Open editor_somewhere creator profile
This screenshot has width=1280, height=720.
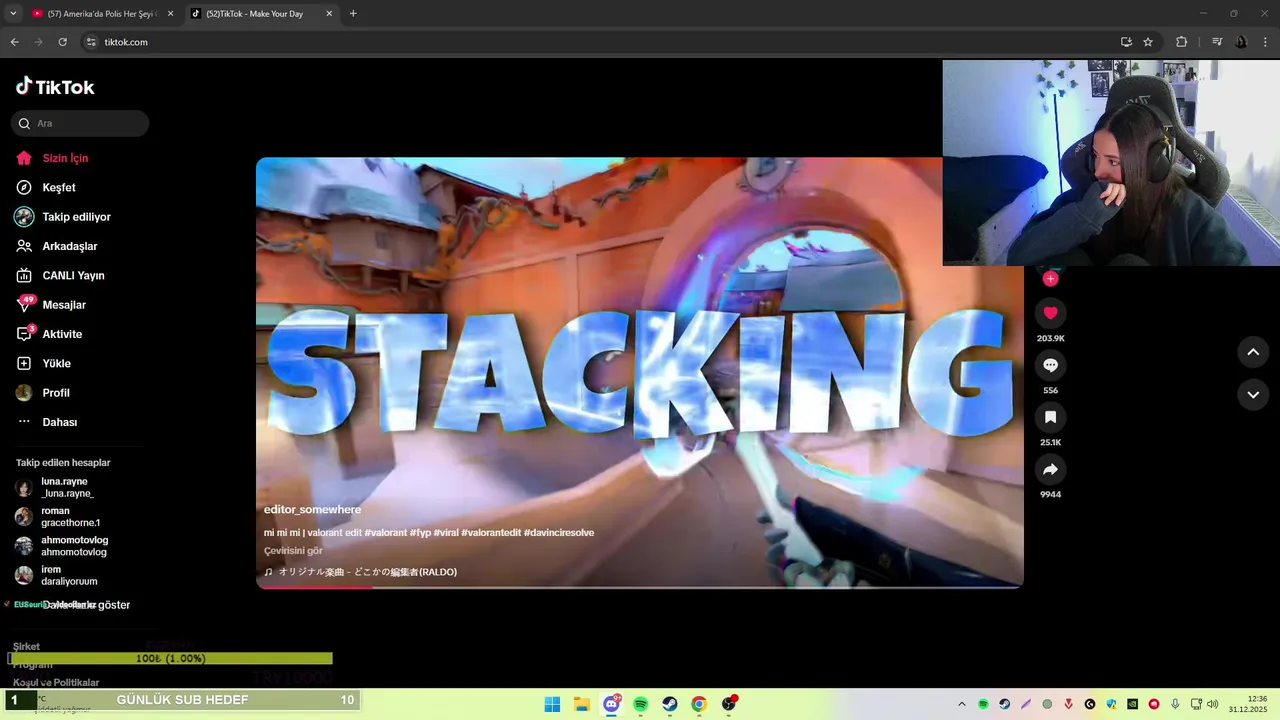click(312, 510)
